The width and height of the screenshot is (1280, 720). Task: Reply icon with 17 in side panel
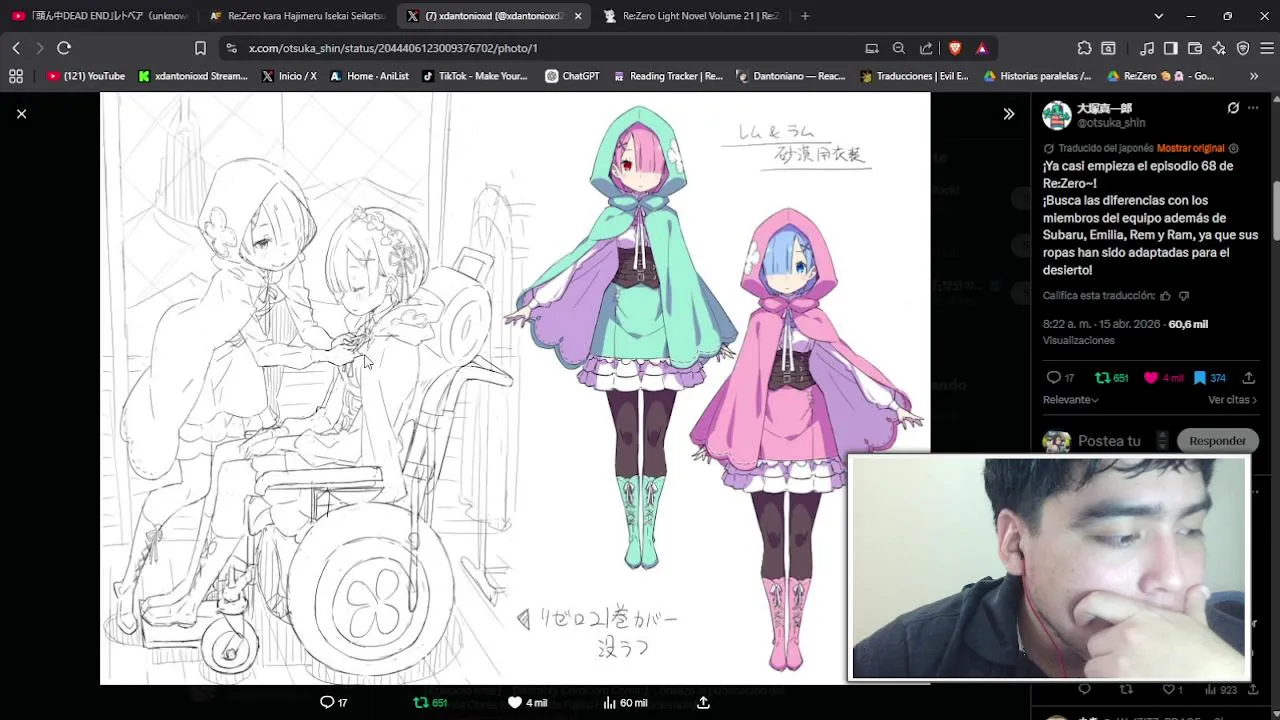(x=1060, y=378)
